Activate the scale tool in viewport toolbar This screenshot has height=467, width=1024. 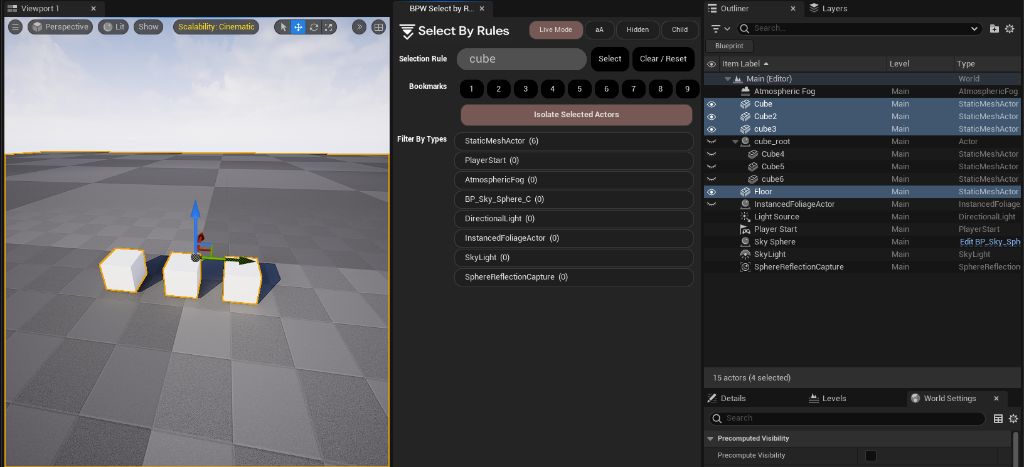pos(328,27)
